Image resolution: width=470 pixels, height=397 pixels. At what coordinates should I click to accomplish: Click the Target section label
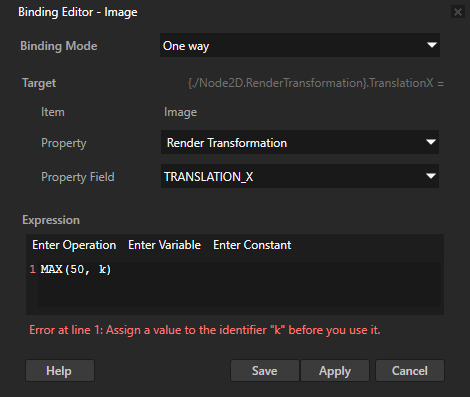coord(39,83)
